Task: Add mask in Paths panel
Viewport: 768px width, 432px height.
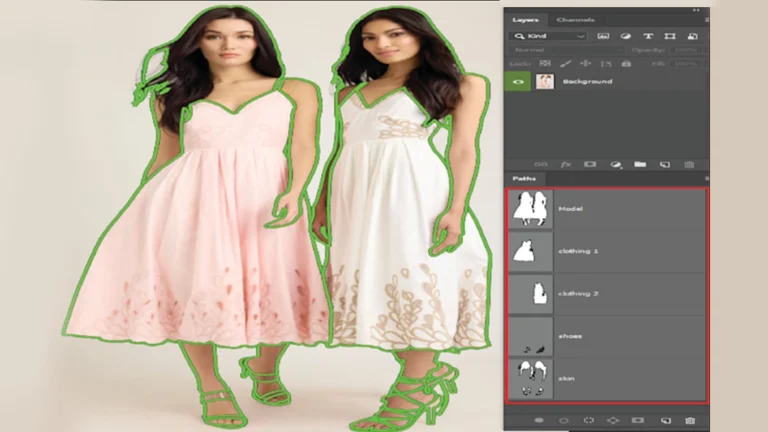Action: pos(637,420)
